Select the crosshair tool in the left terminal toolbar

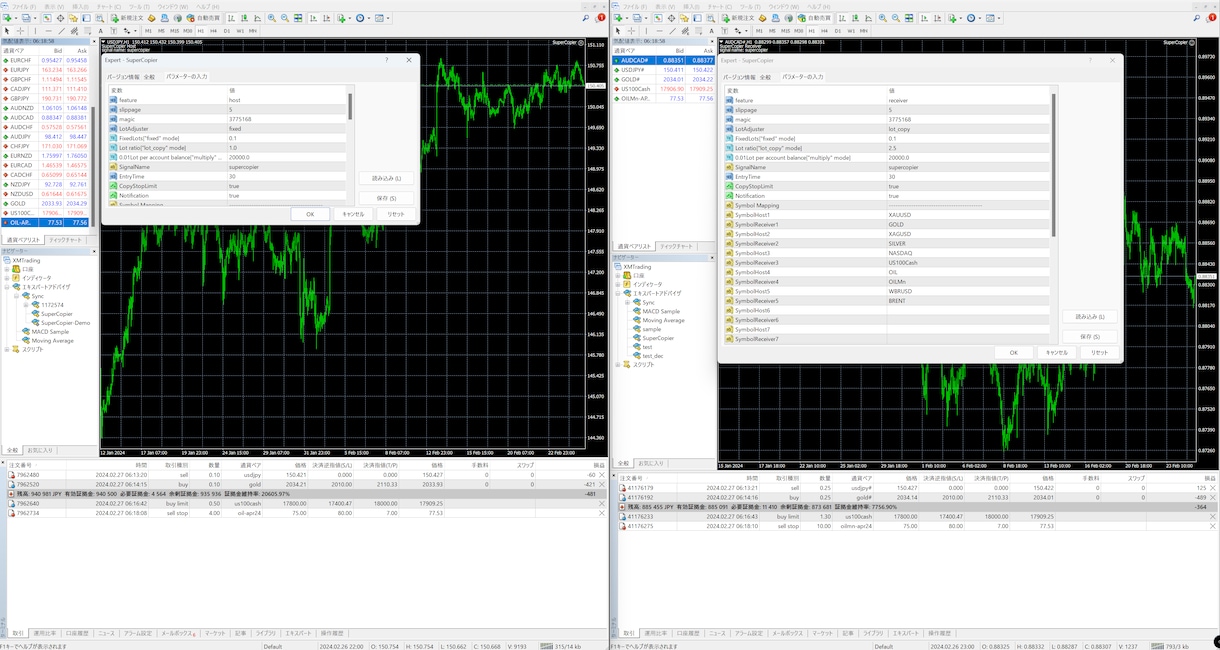[20, 31]
